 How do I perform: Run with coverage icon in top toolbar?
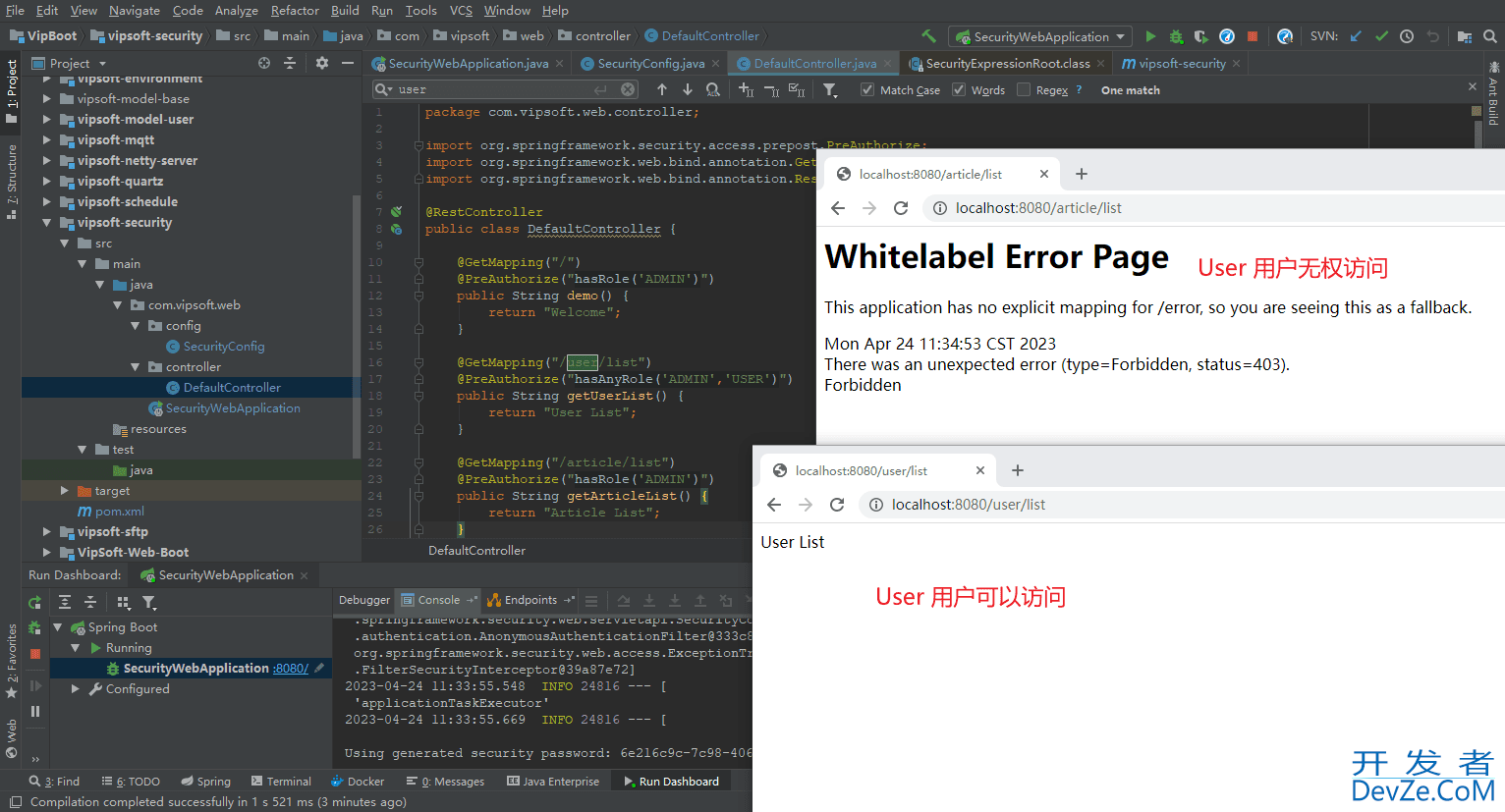(1200, 36)
